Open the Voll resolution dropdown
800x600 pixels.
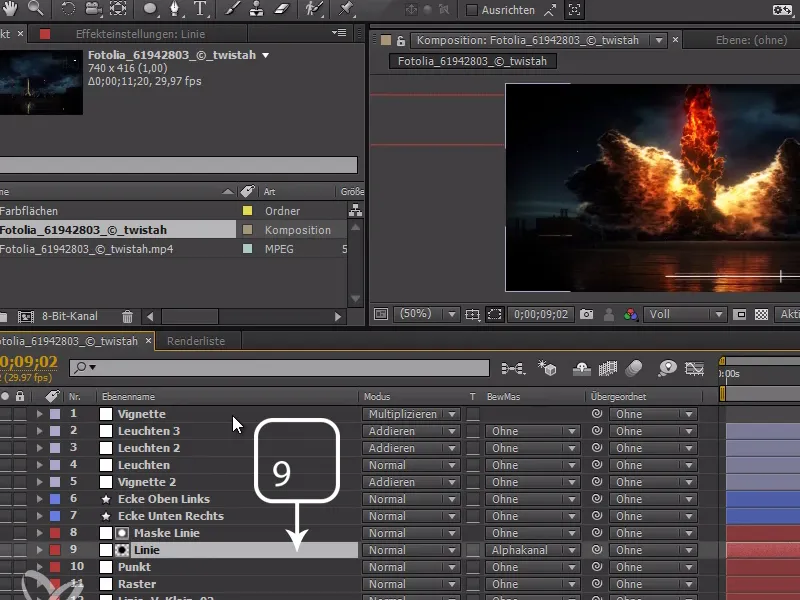pos(685,314)
